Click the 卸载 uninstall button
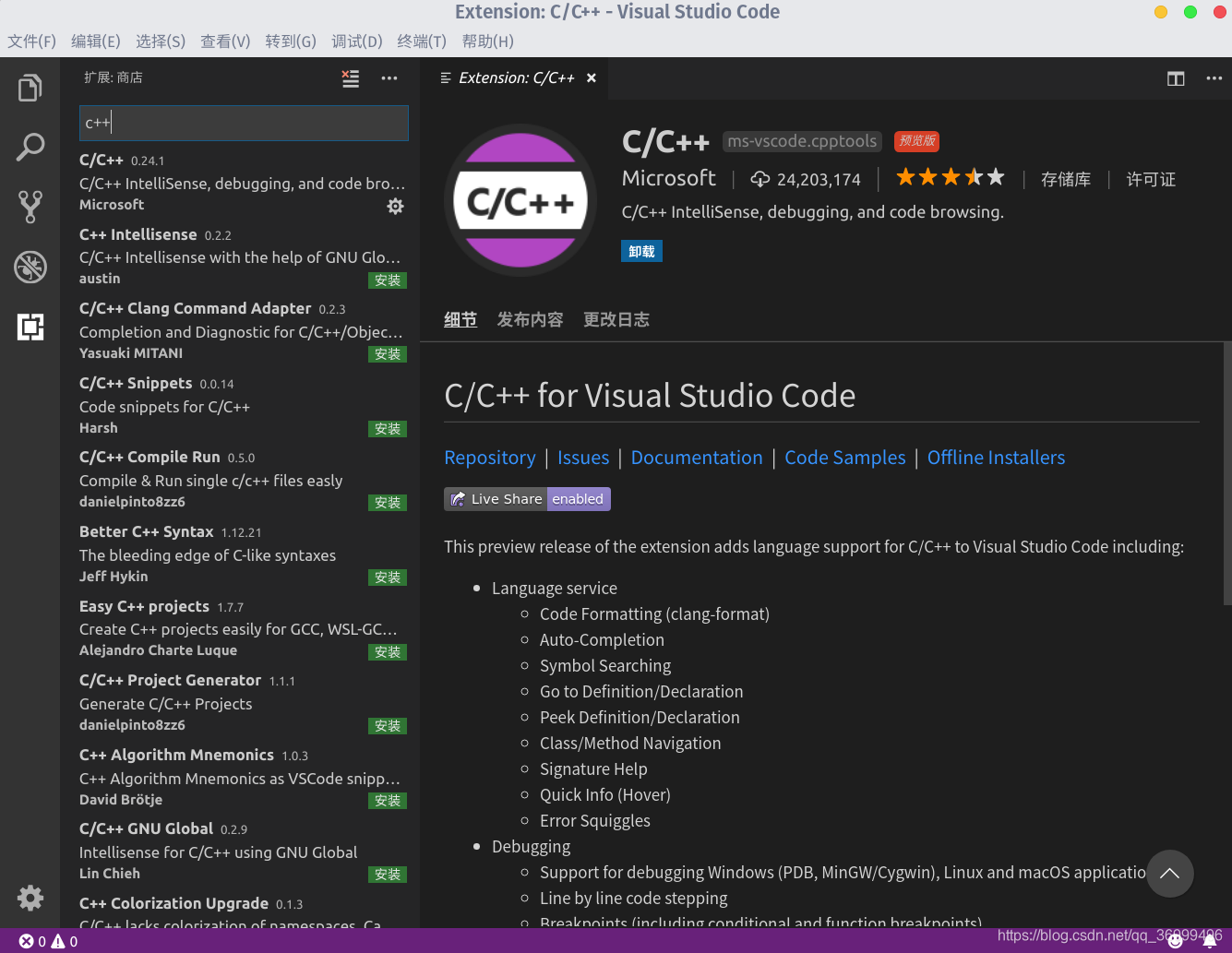Screen dimensions: 1232x953 [x=641, y=251]
